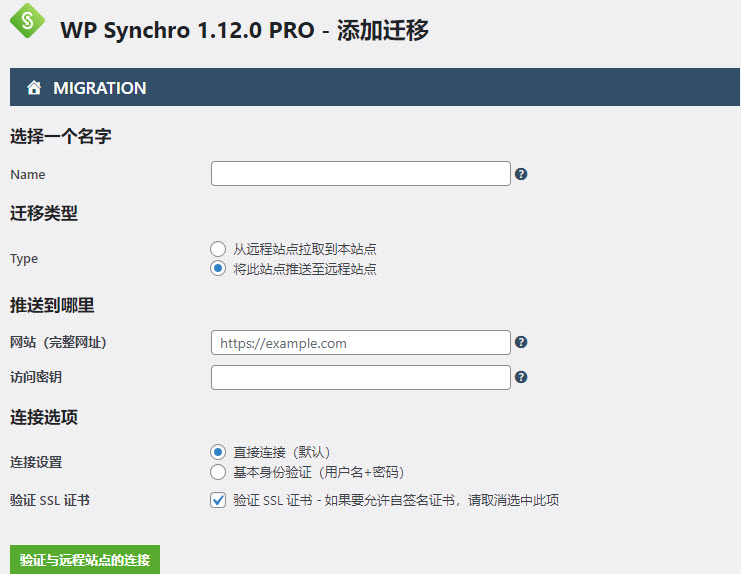Toggle the verify SSL certificate checkbox
The image size is (741, 574).
pyautogui.click(x=218, y=500)
